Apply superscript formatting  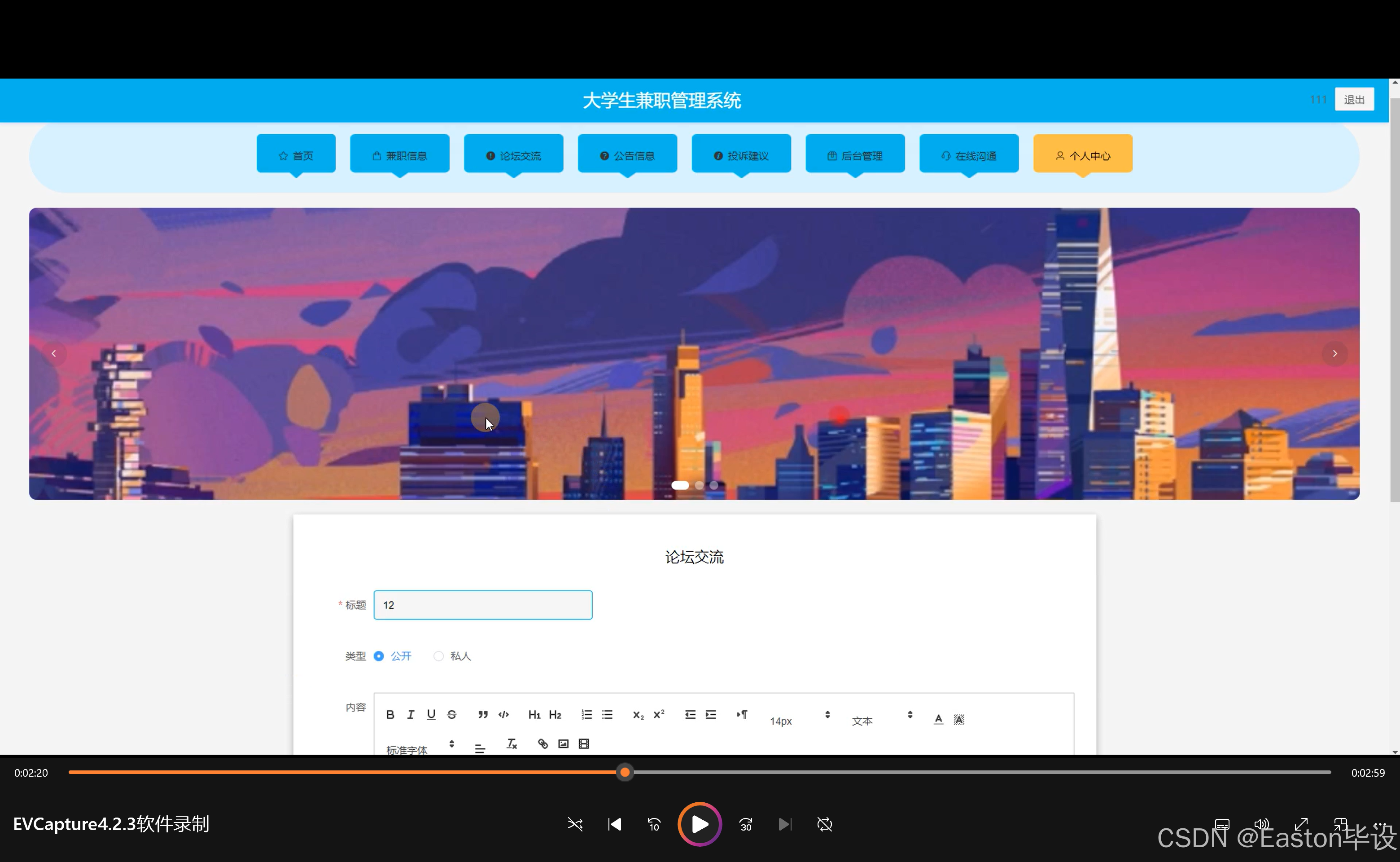click(x=659, y=714)
